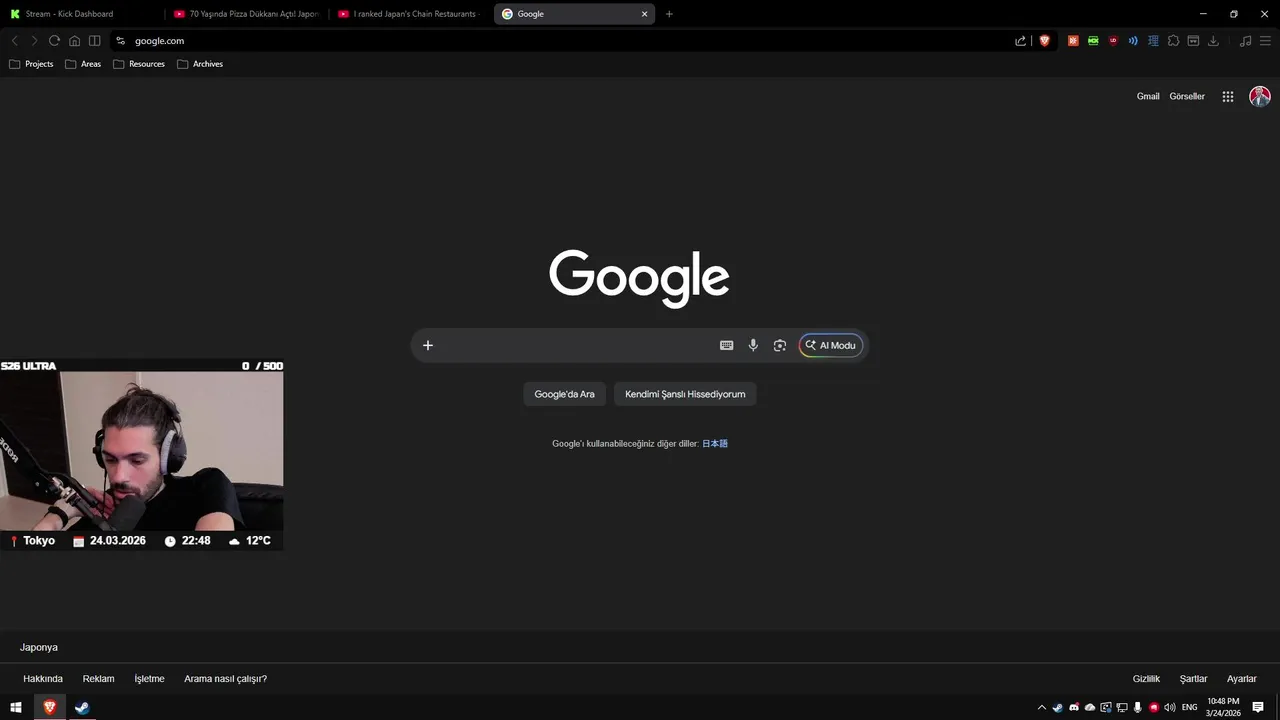Open Gmail link
The height and width of the screenshot is (720, 1280).
click(x=1148, y=97)
